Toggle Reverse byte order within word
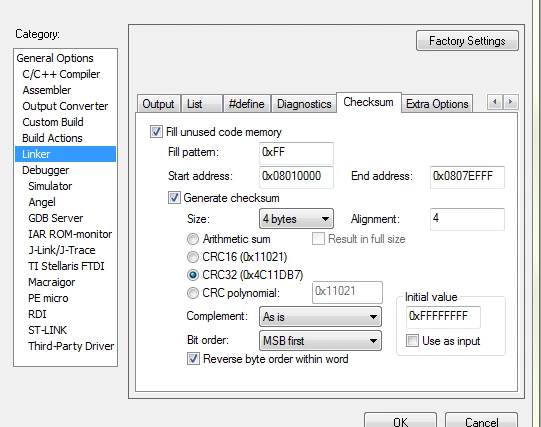This screenshot has height=427, width=541. coord(193,359)
